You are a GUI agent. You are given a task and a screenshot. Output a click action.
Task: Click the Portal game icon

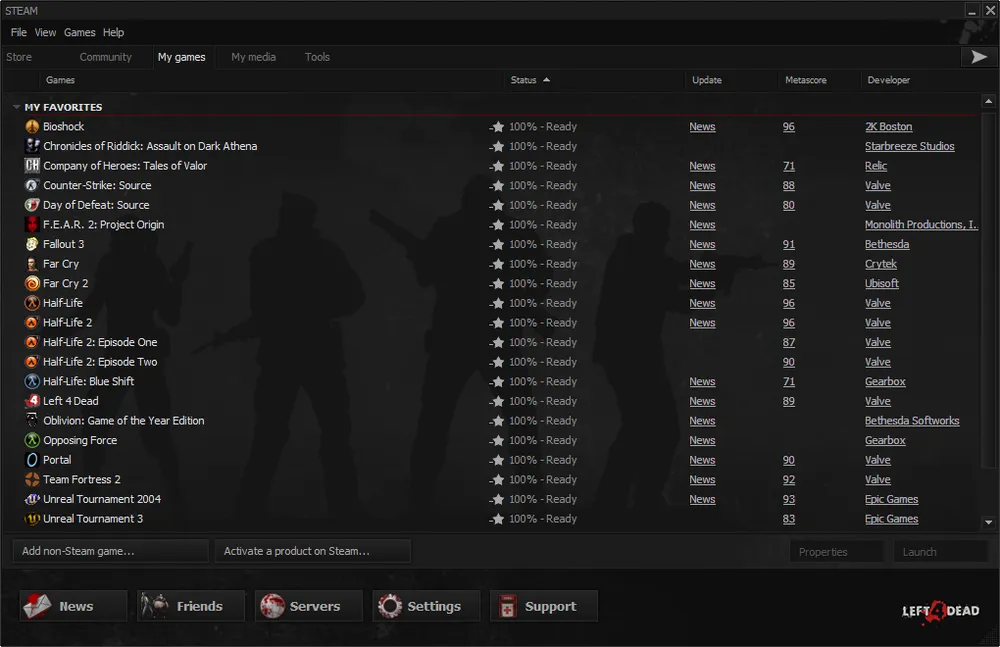(x=32, y=460)
